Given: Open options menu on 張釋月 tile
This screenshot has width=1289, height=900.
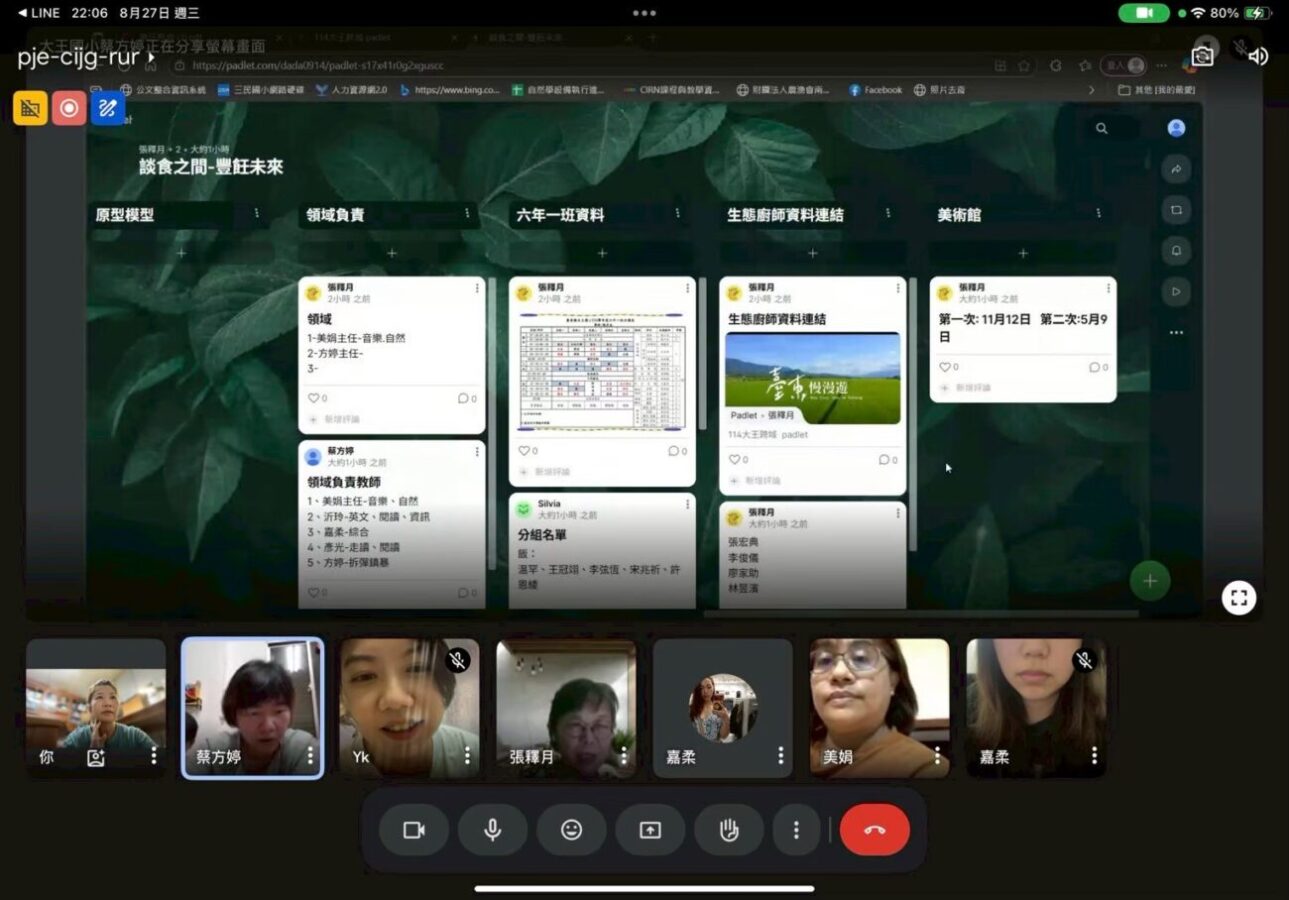Looking at the screenshot, I should tap(623, 756).
